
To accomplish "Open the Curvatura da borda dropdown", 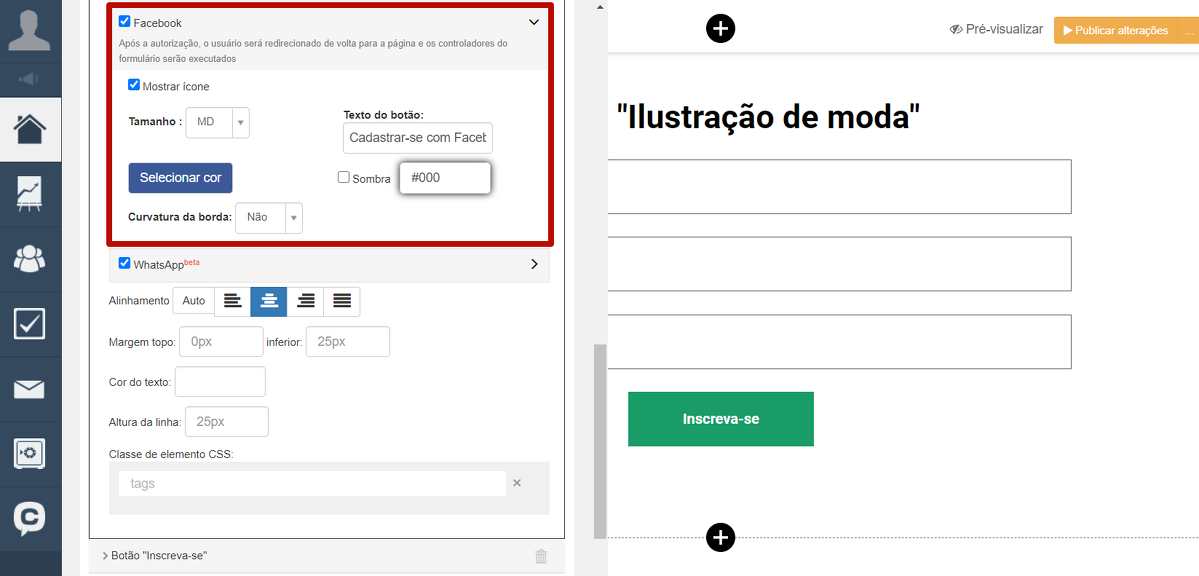I will (x=268, y=217).
